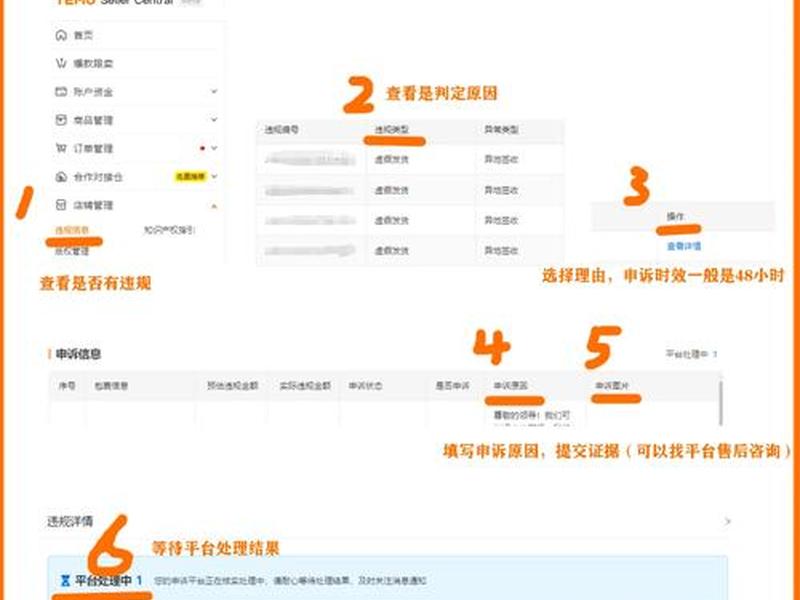Viewport: 800px width, 600px height.
Task: Click the icon beside the yellow-badged item
Action: (x=61, y=177)
